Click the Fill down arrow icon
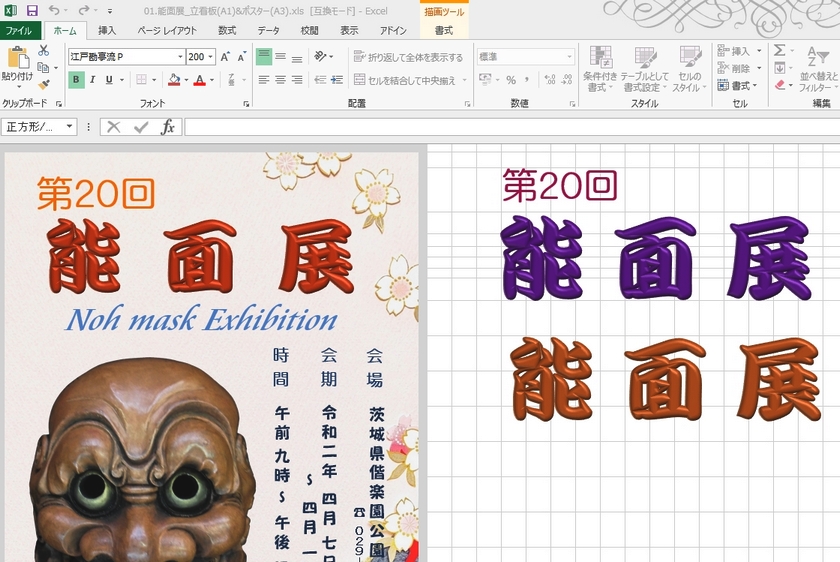The height and width of the screenshot is (562, 840). coord(779,68)
